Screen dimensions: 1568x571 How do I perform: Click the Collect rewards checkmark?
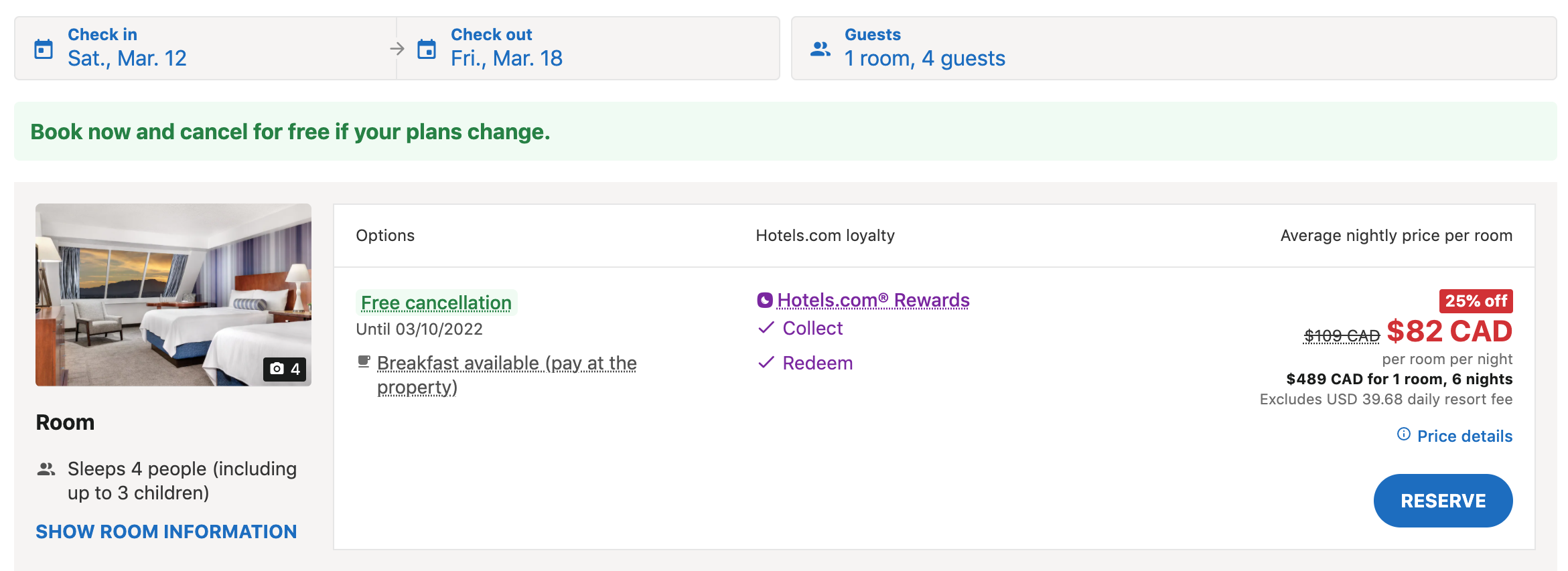[766, 328]
